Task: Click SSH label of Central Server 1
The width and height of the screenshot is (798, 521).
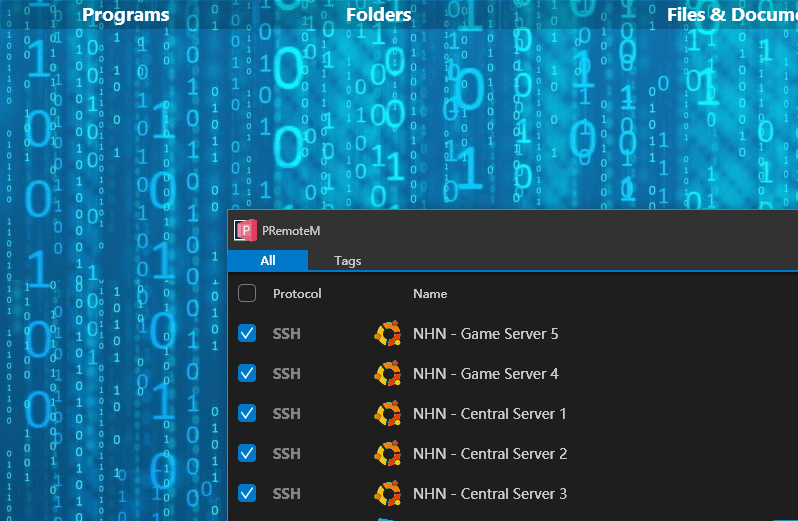Action: coord(287,414)
